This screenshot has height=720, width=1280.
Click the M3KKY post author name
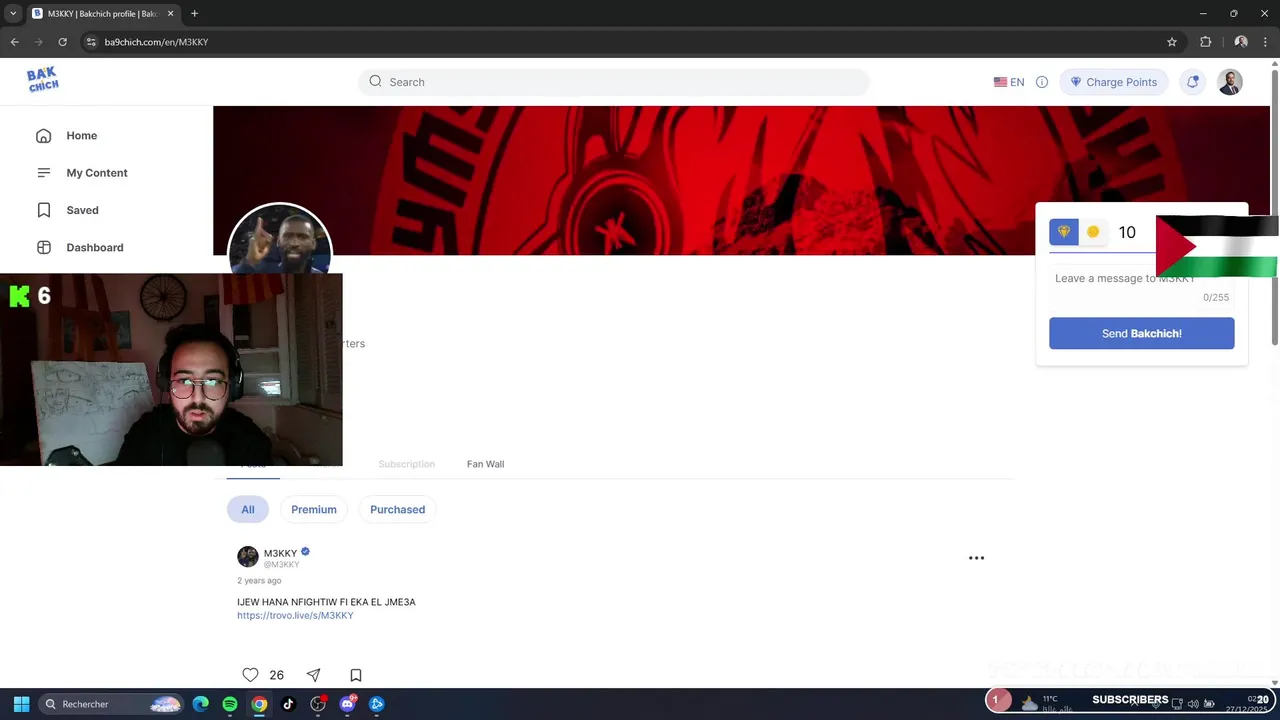coord(280,553)
